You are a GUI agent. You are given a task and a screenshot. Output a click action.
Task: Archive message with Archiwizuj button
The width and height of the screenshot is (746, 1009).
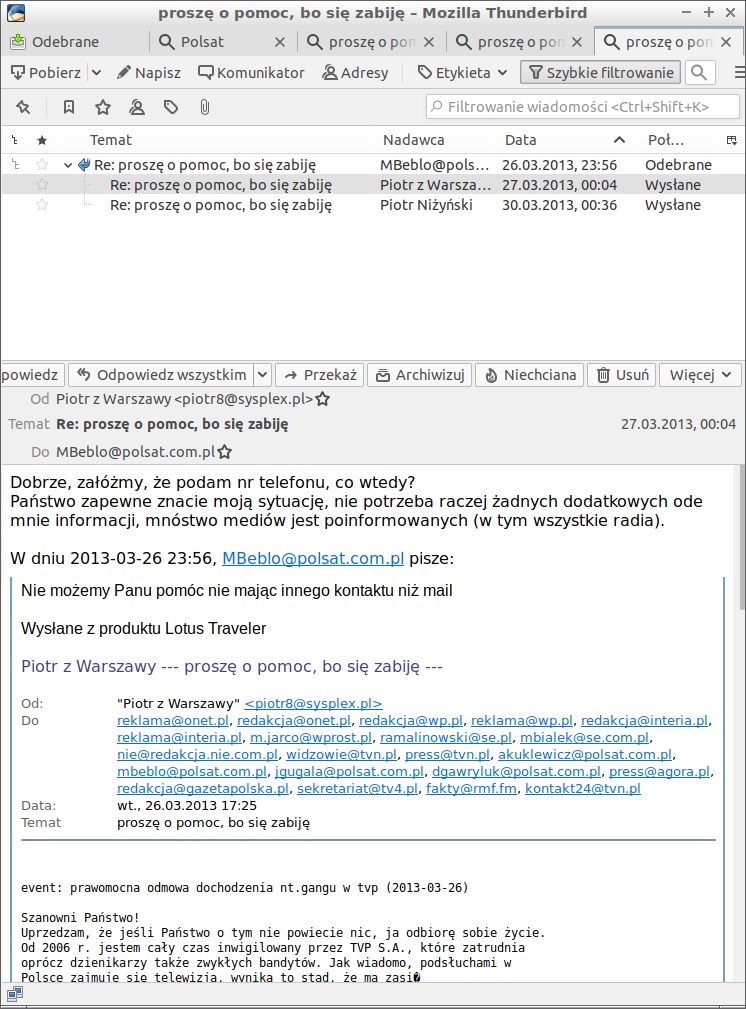tap(420, 375)
